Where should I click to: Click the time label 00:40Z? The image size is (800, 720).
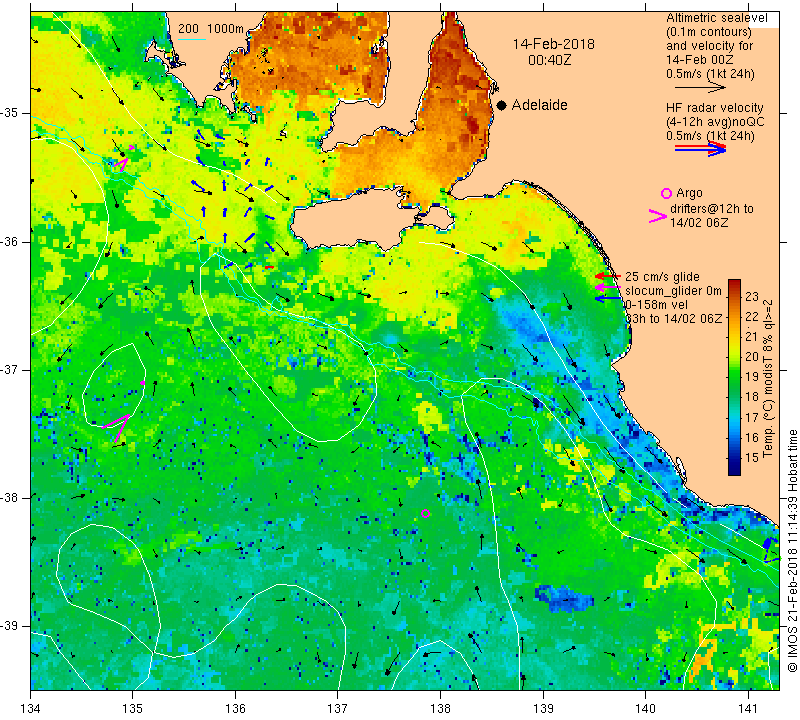[x=549, y=60]
